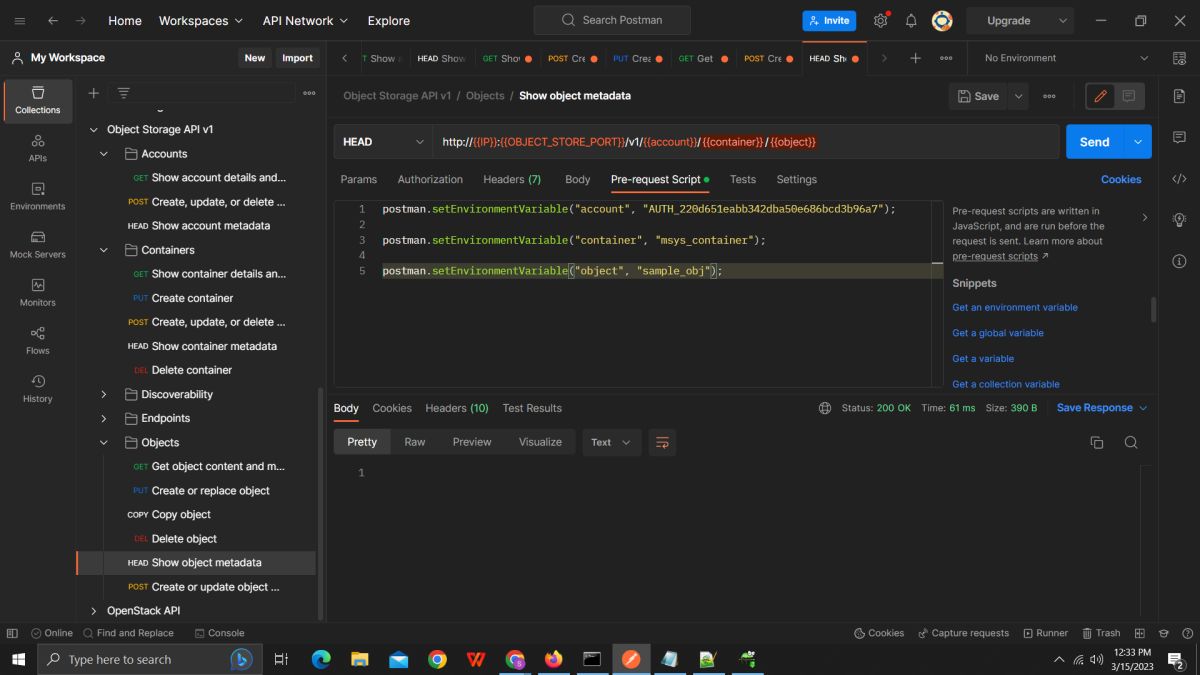This screenshot has height=675, width=1200.
Task: Open the tab options ellipsis beside the new-tab plus
Action: point(946,58)
